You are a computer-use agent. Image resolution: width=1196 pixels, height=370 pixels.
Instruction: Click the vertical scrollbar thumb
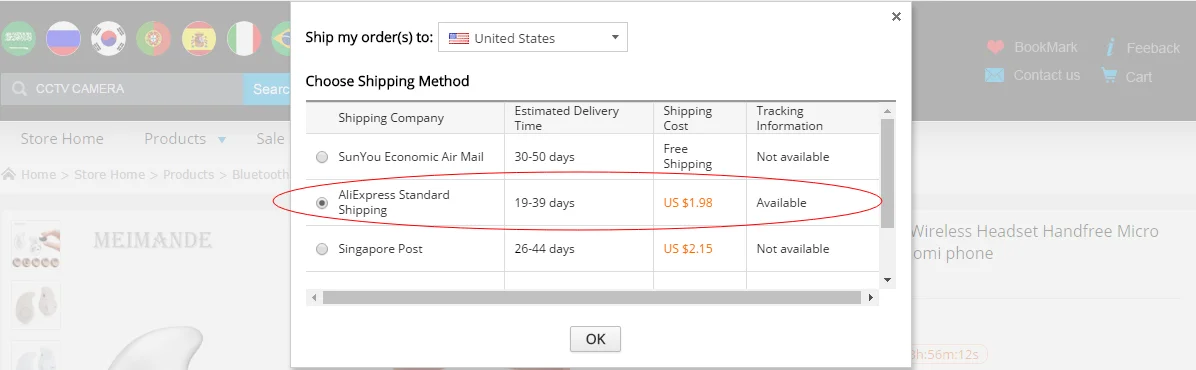pyautogui.click(x=887, y=172)
